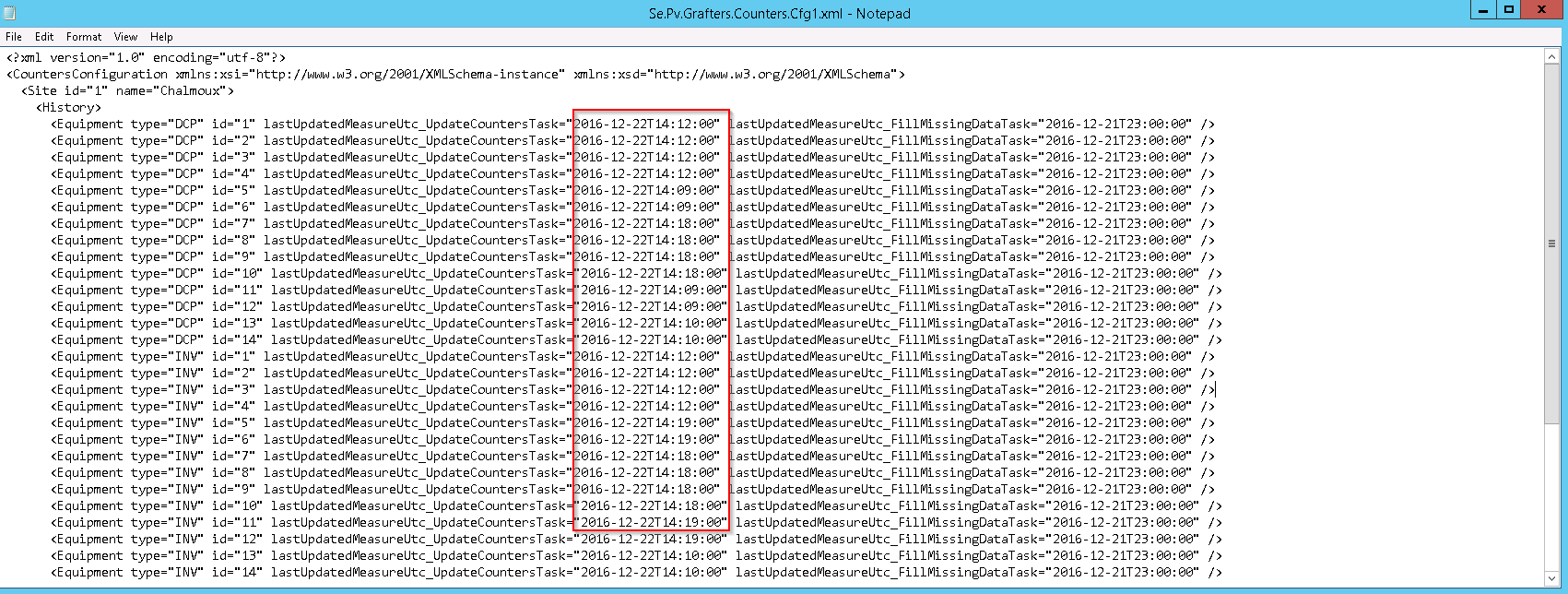Minimize the Notepad window

coord(1482,10)
